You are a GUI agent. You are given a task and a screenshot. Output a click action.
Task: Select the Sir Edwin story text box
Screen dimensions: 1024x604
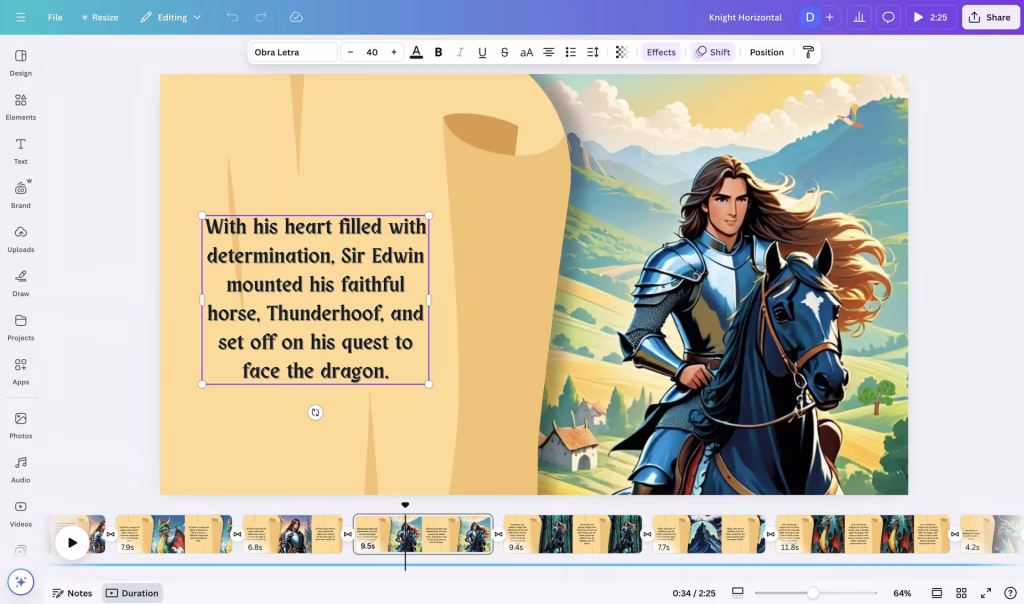pos(315,300)
